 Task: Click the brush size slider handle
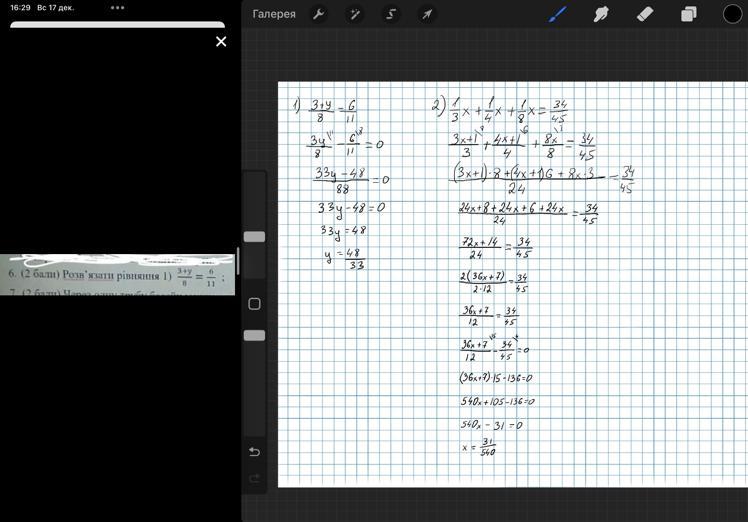point(254,237)
